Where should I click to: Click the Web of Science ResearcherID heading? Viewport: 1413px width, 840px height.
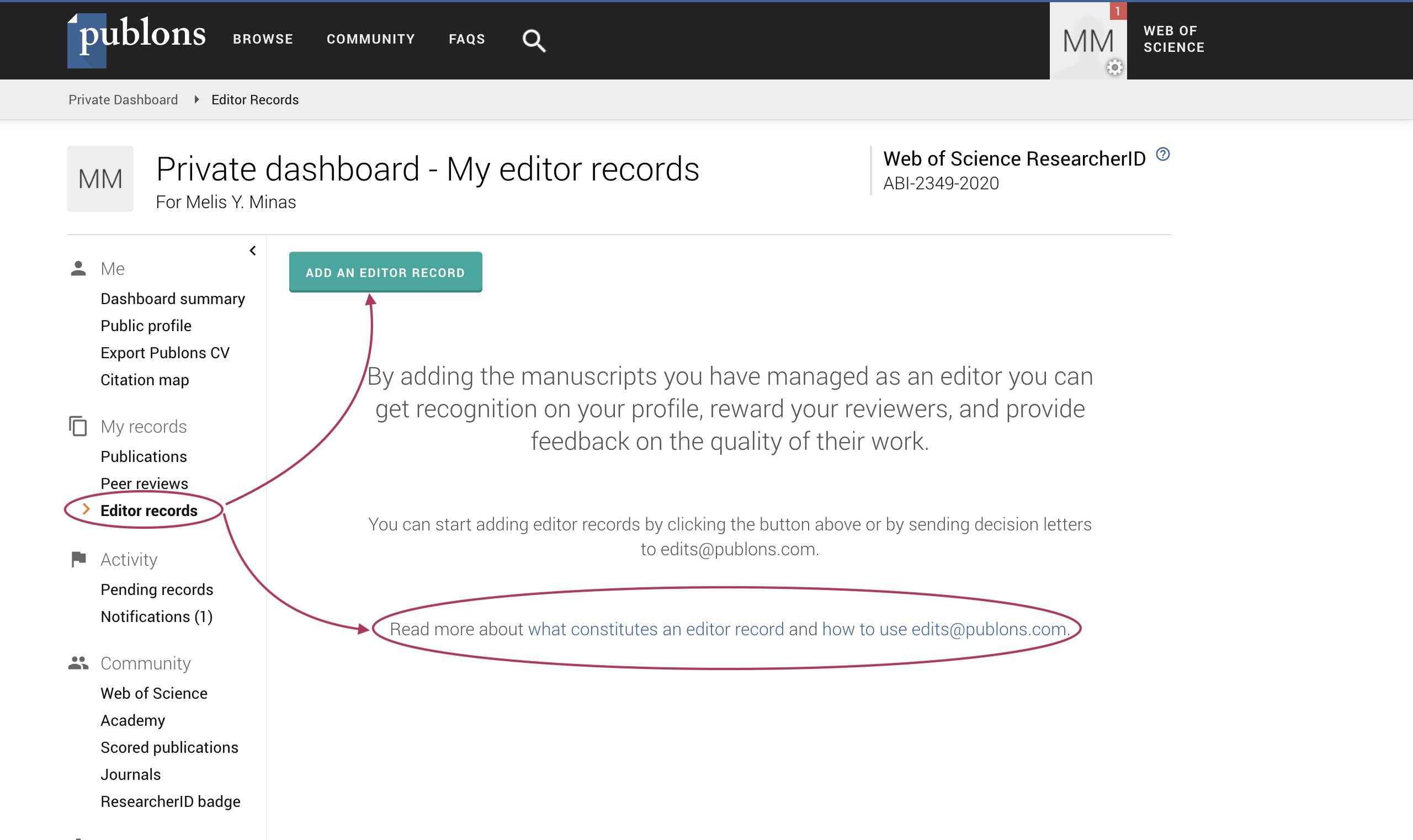1014,159
